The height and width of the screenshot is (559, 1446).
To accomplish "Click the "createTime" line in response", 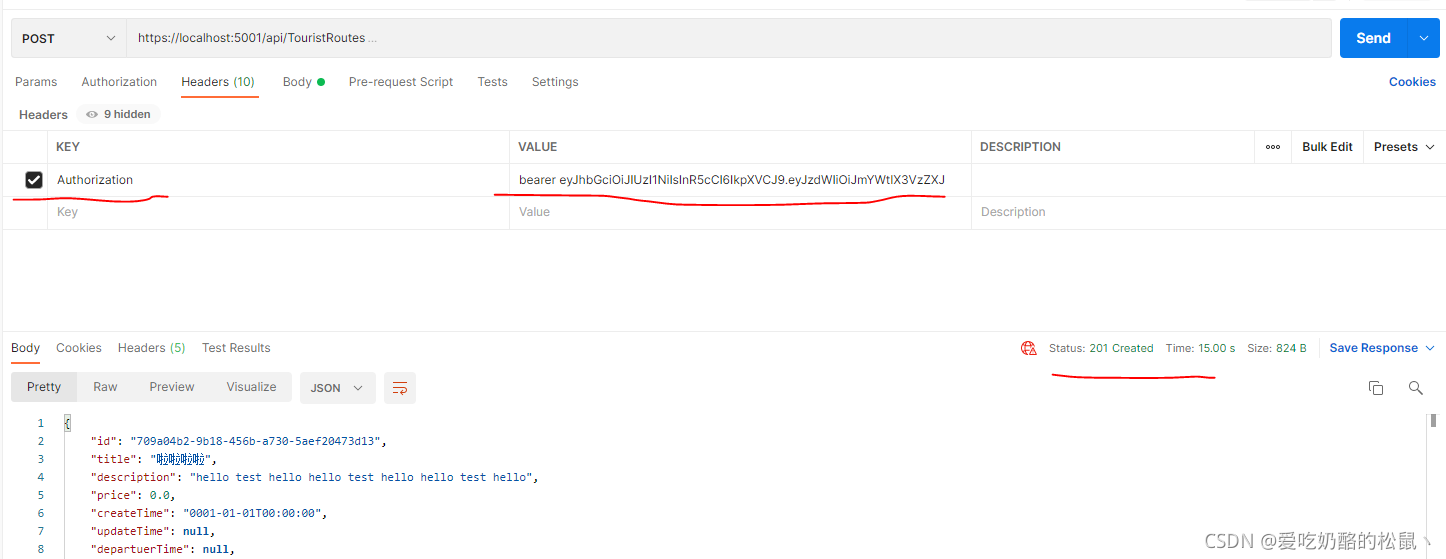I will [x=209, y=513].
